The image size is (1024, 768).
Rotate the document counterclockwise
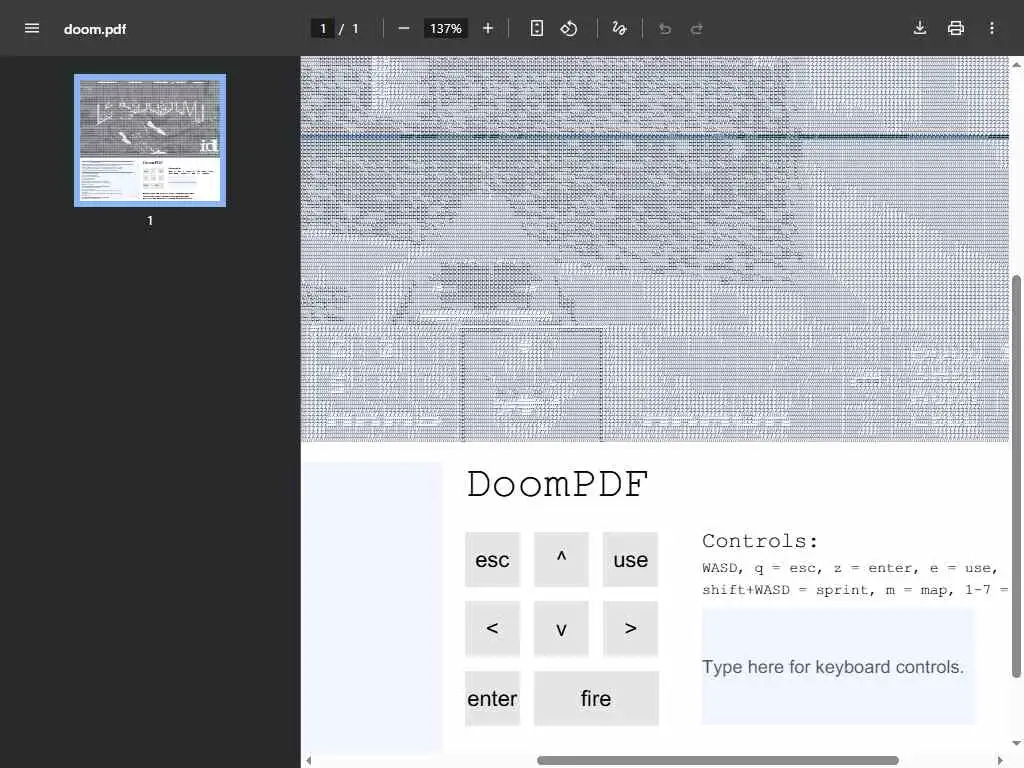coord(569,28)
